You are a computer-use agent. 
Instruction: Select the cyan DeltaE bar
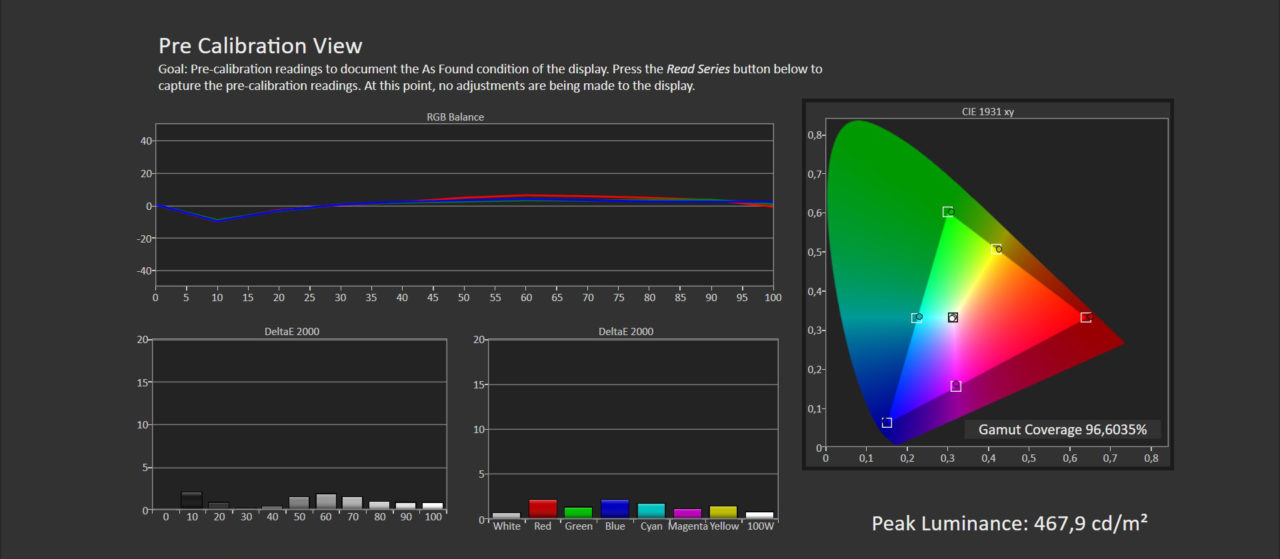651,511
